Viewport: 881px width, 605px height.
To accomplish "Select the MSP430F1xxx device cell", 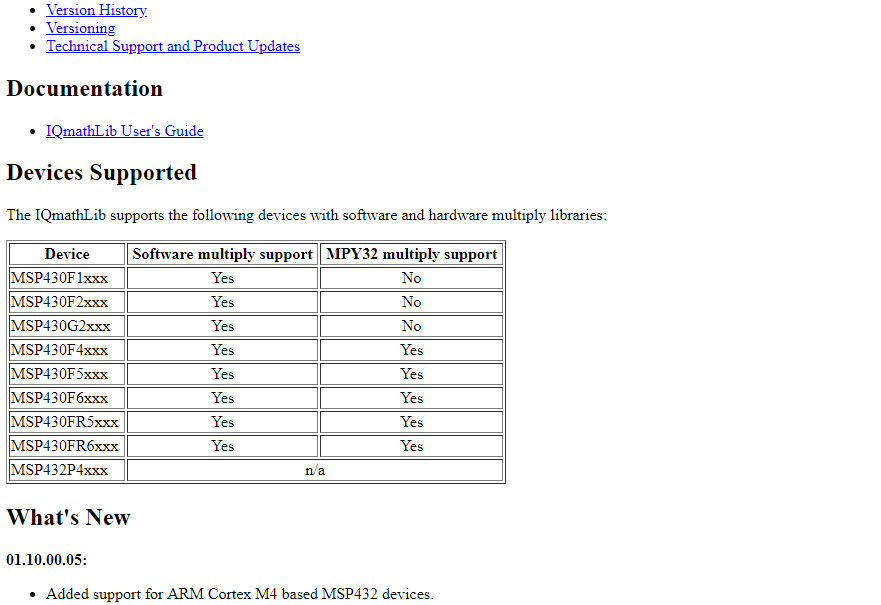I will (x=67, y=278).
